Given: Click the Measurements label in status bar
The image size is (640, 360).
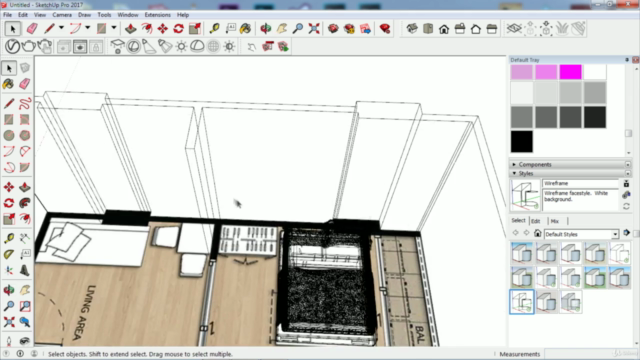Looking at the screenshot, I should (x=520, y=354).
